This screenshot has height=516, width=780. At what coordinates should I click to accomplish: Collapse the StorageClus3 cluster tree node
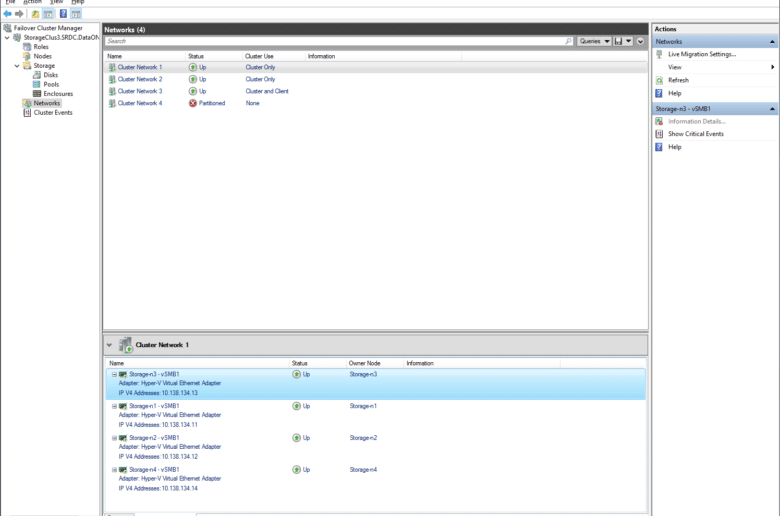click(x=7, y=37)
